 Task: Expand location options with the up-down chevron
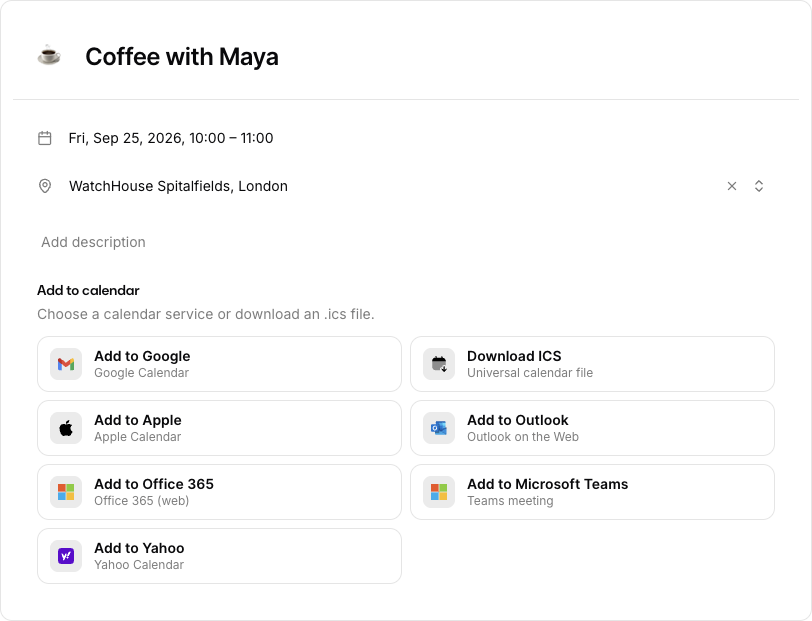[x=759, y=186]
